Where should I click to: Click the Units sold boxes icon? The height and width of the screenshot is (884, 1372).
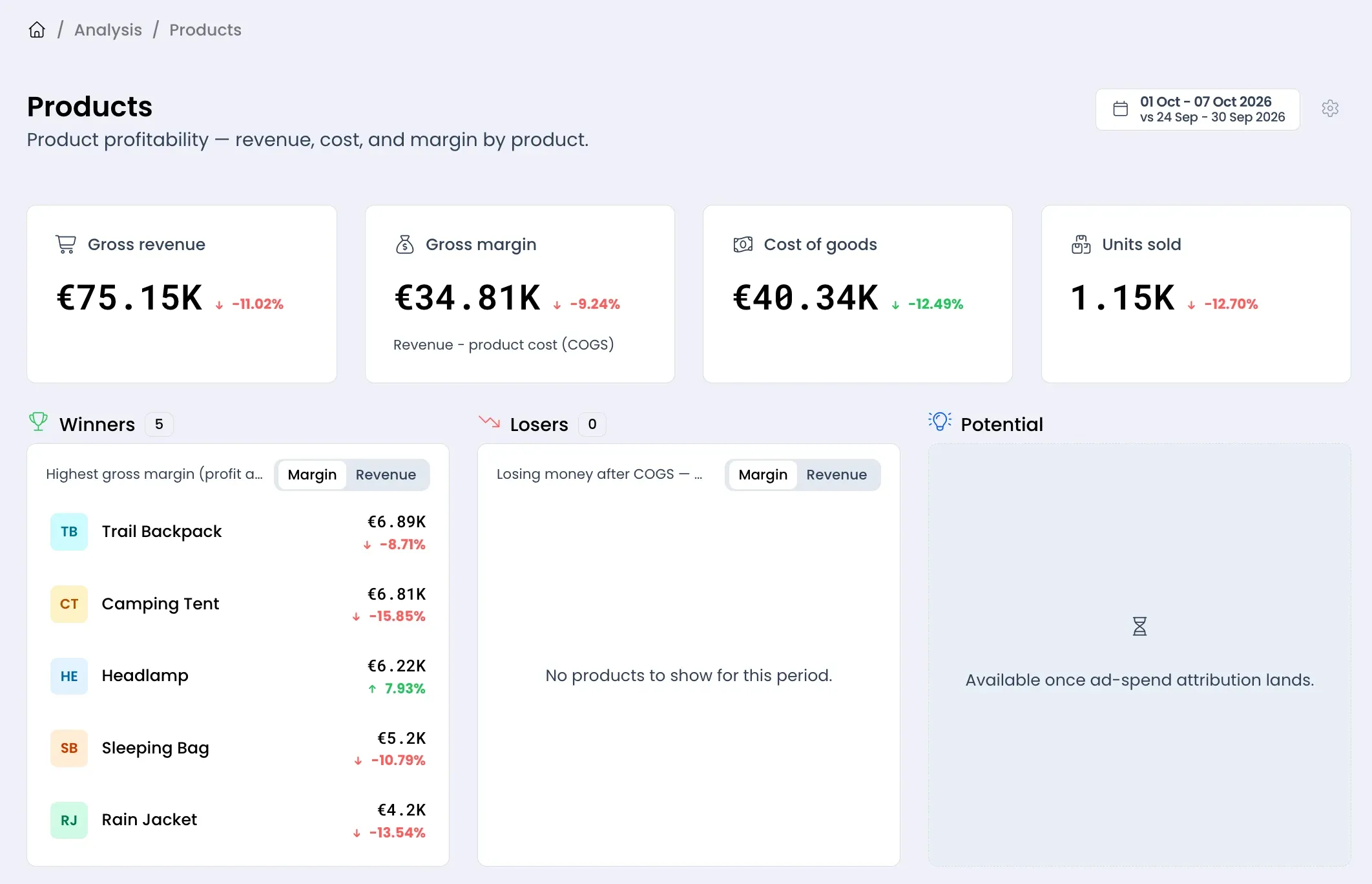(1081, 244)
